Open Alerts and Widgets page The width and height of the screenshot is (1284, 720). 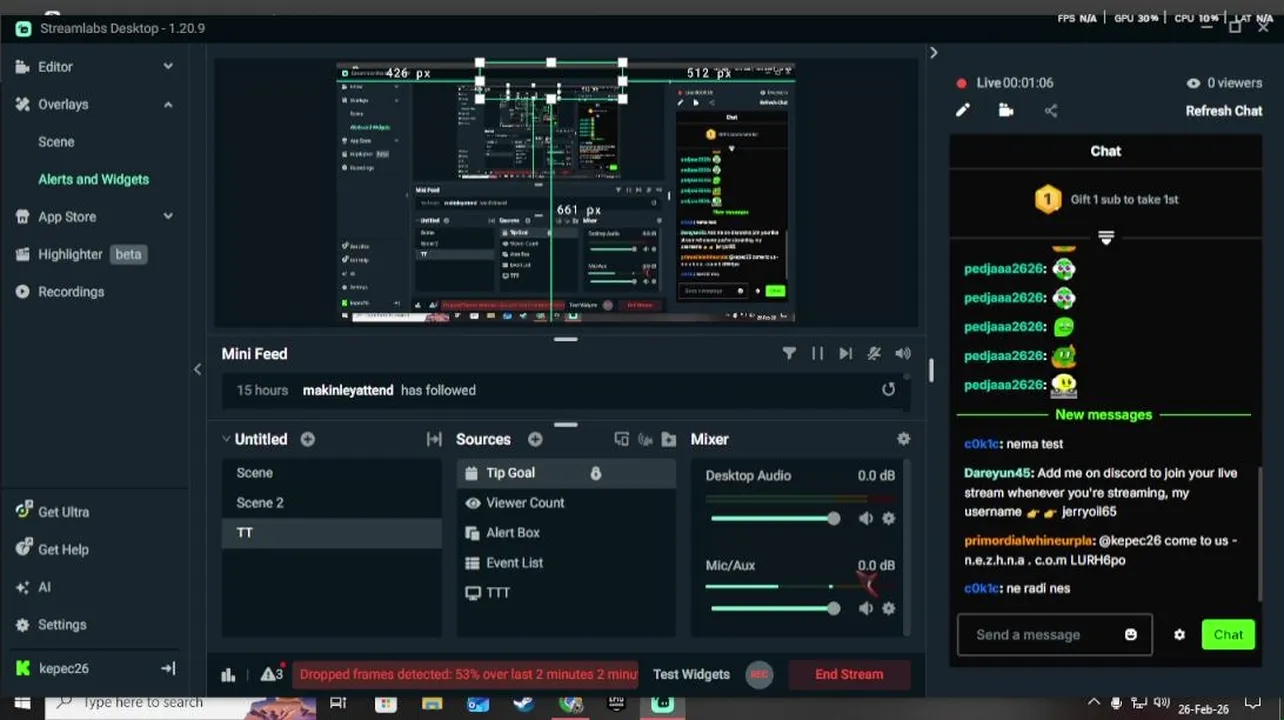(93, 179)
